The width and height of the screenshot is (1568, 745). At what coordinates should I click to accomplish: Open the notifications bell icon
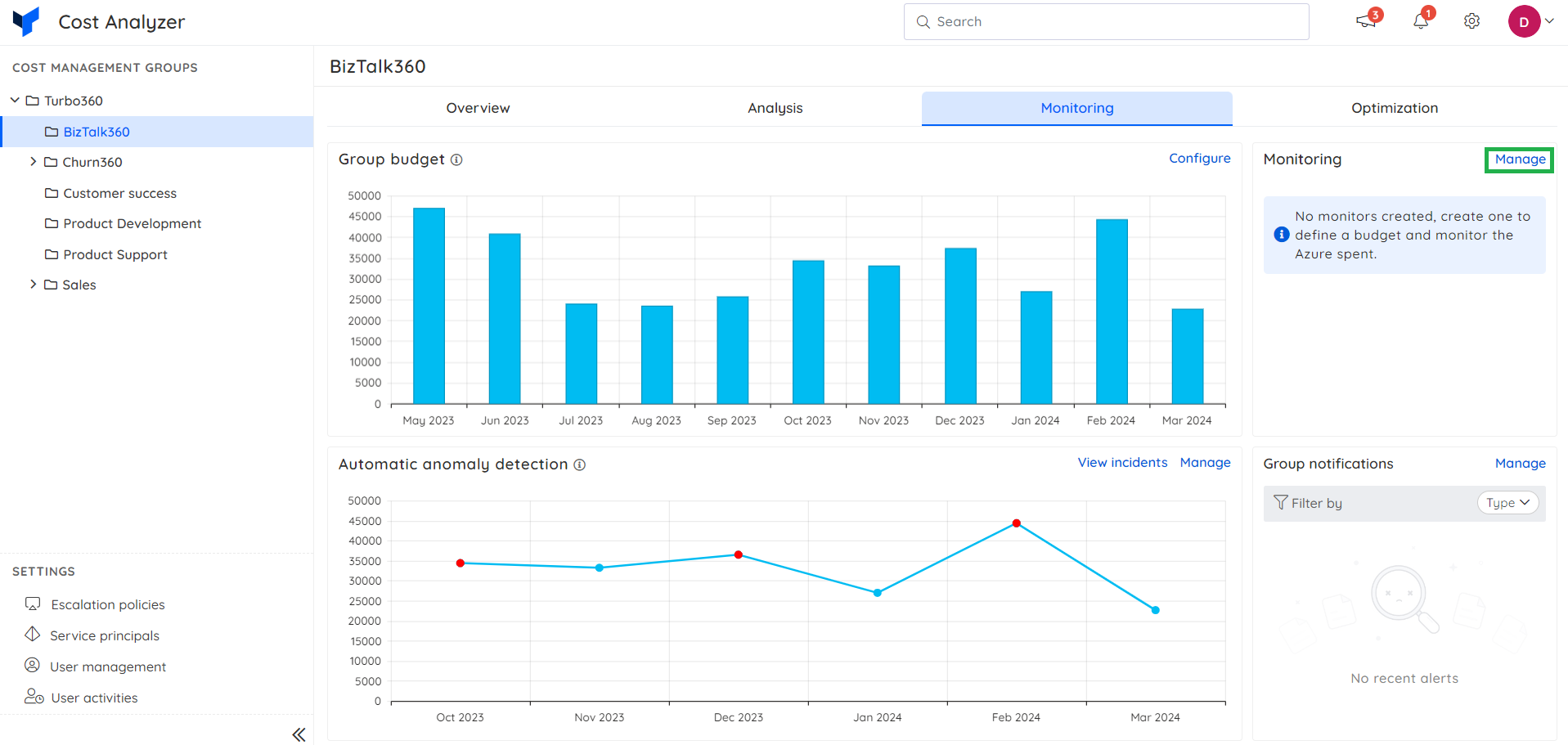point(1421,21)
